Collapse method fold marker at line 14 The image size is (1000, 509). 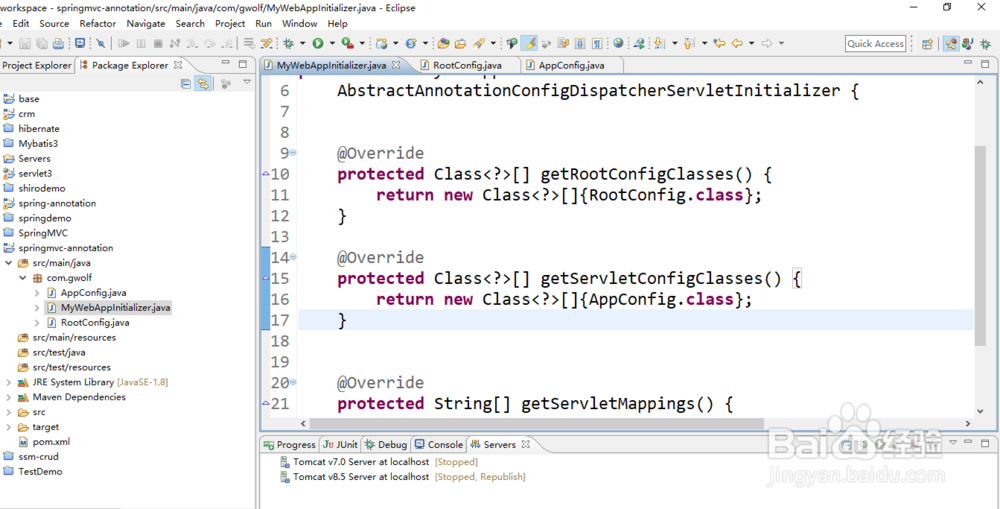(293, 258)
